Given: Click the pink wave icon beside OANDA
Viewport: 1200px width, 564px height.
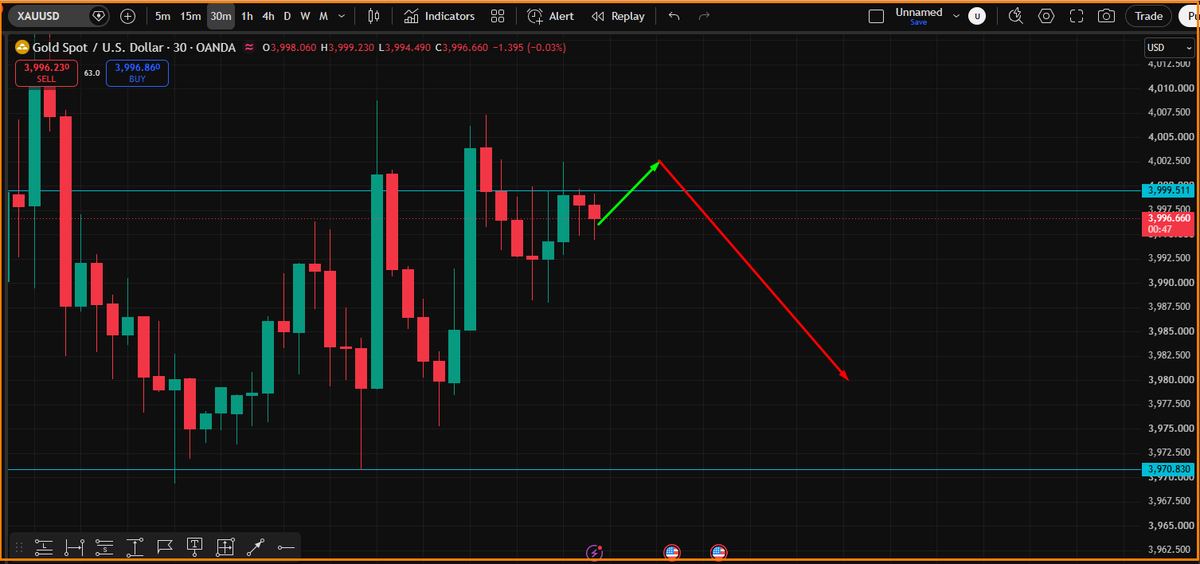Looking at the screenshot, I should (x=248, y=47).
